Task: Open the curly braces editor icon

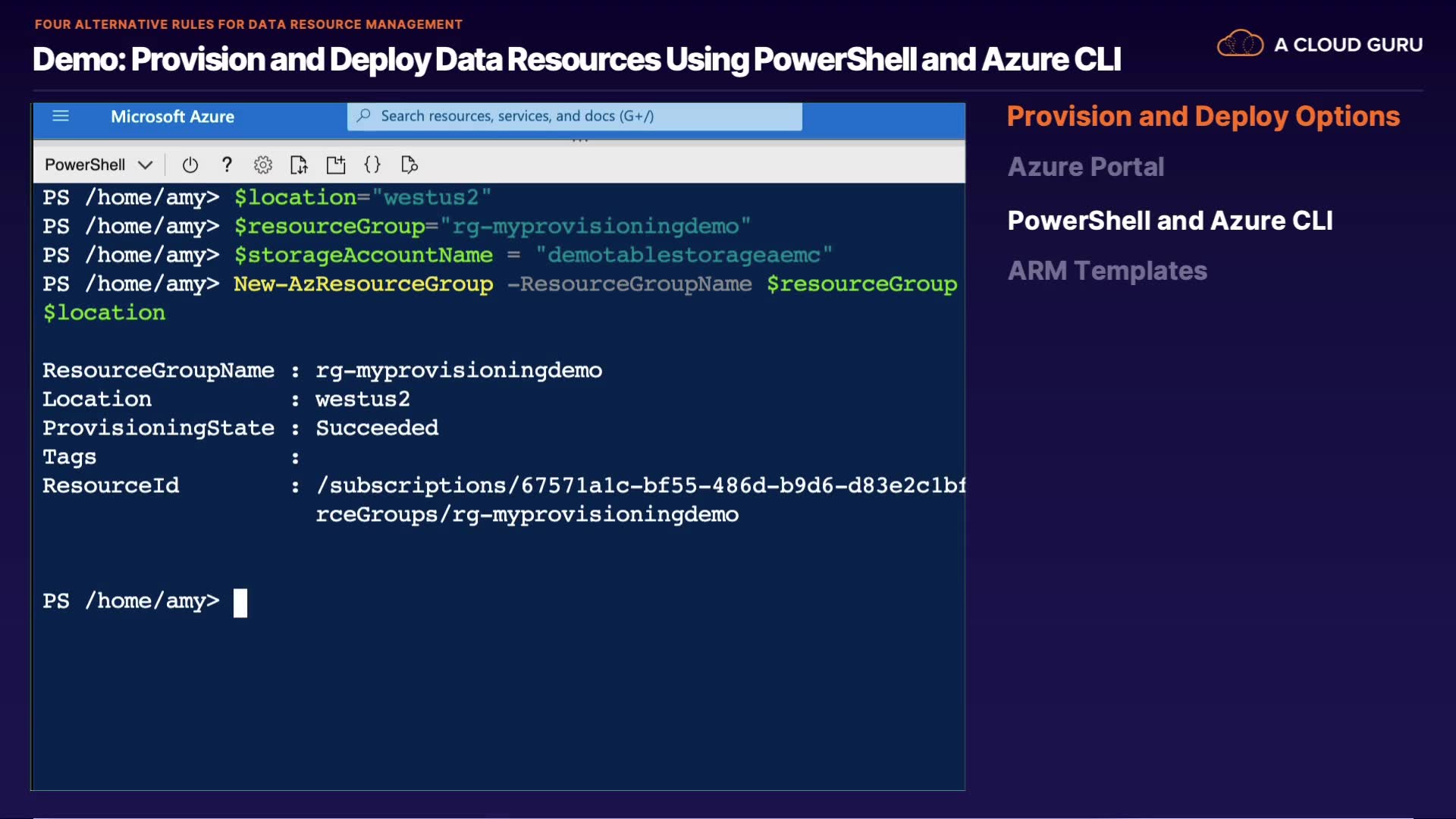Action: click(x=372, y=165)
